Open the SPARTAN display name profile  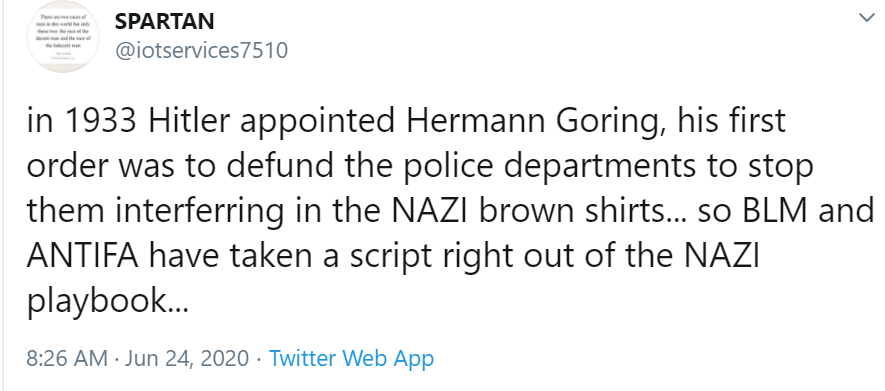[x=164, y=22]
